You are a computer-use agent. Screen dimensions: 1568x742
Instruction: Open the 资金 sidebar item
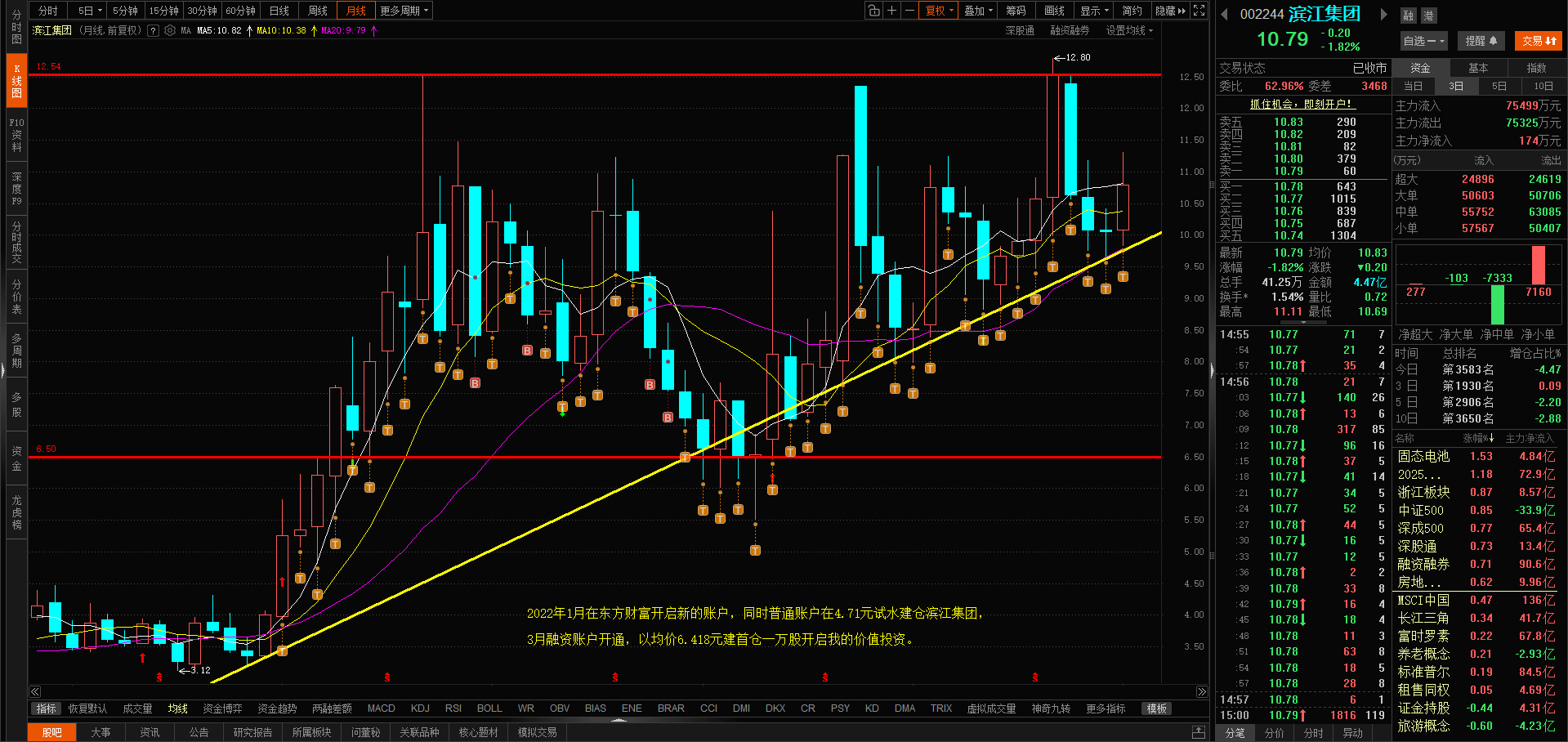[x=16, y=458]
